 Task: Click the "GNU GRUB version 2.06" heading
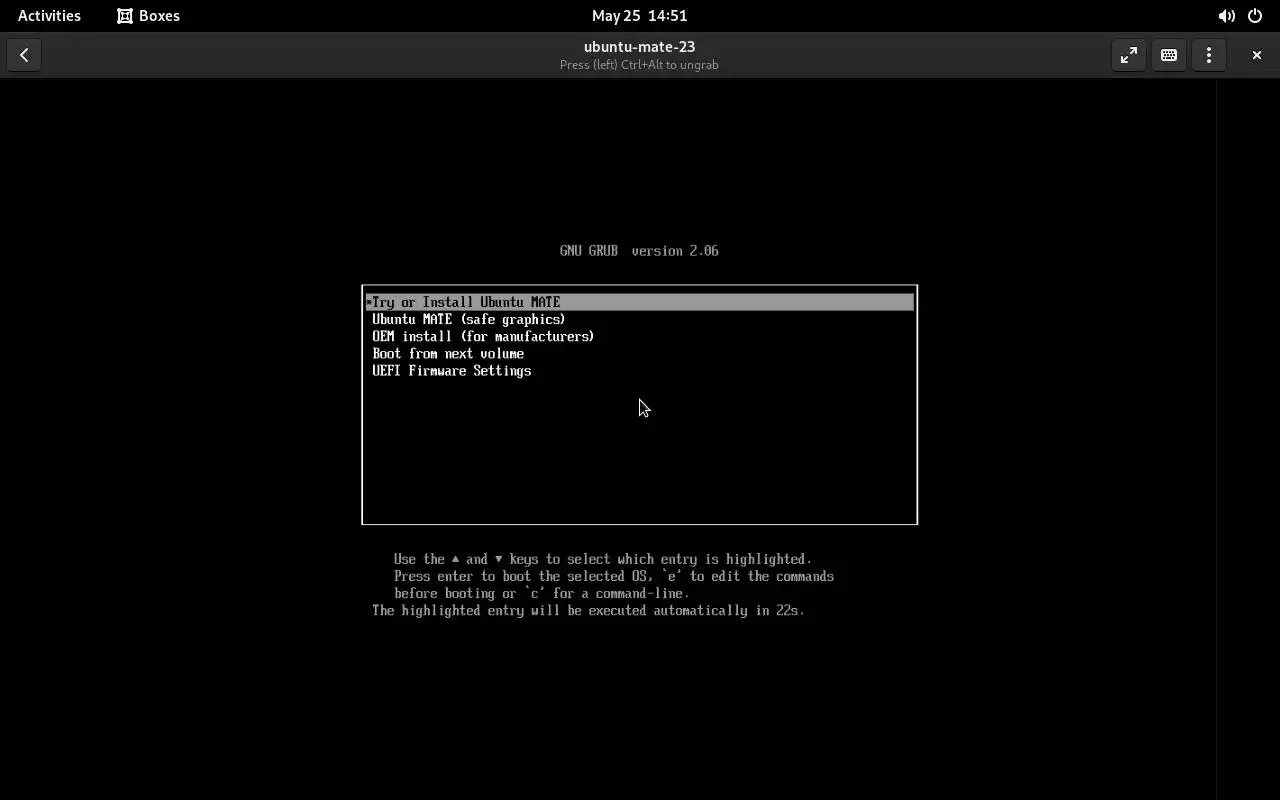639,251
